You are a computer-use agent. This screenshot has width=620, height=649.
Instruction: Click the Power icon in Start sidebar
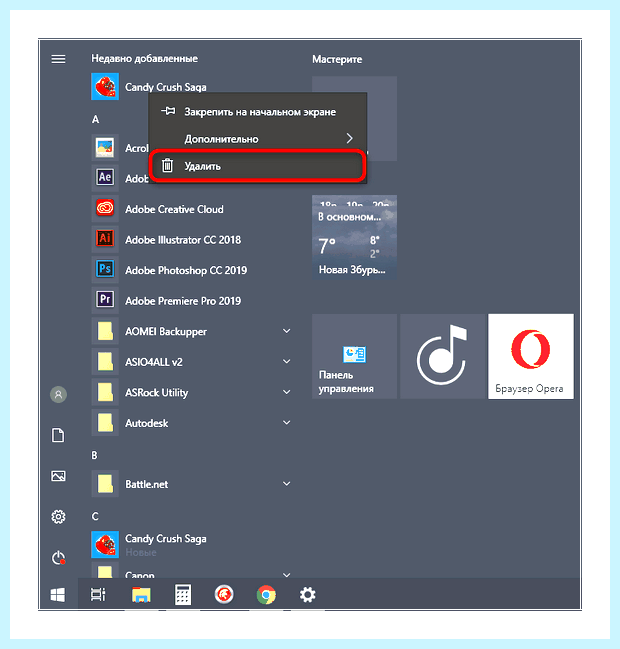58,558
